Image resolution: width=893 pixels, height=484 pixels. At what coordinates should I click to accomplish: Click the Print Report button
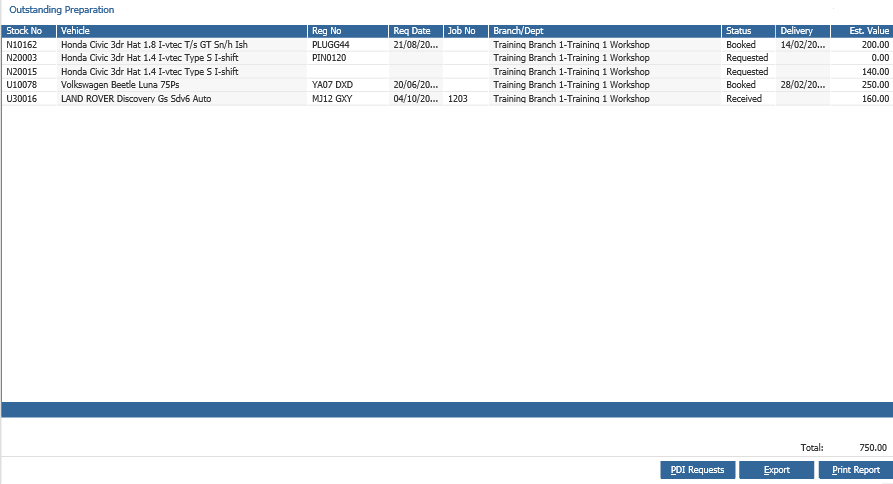click(x=855, y=470)
